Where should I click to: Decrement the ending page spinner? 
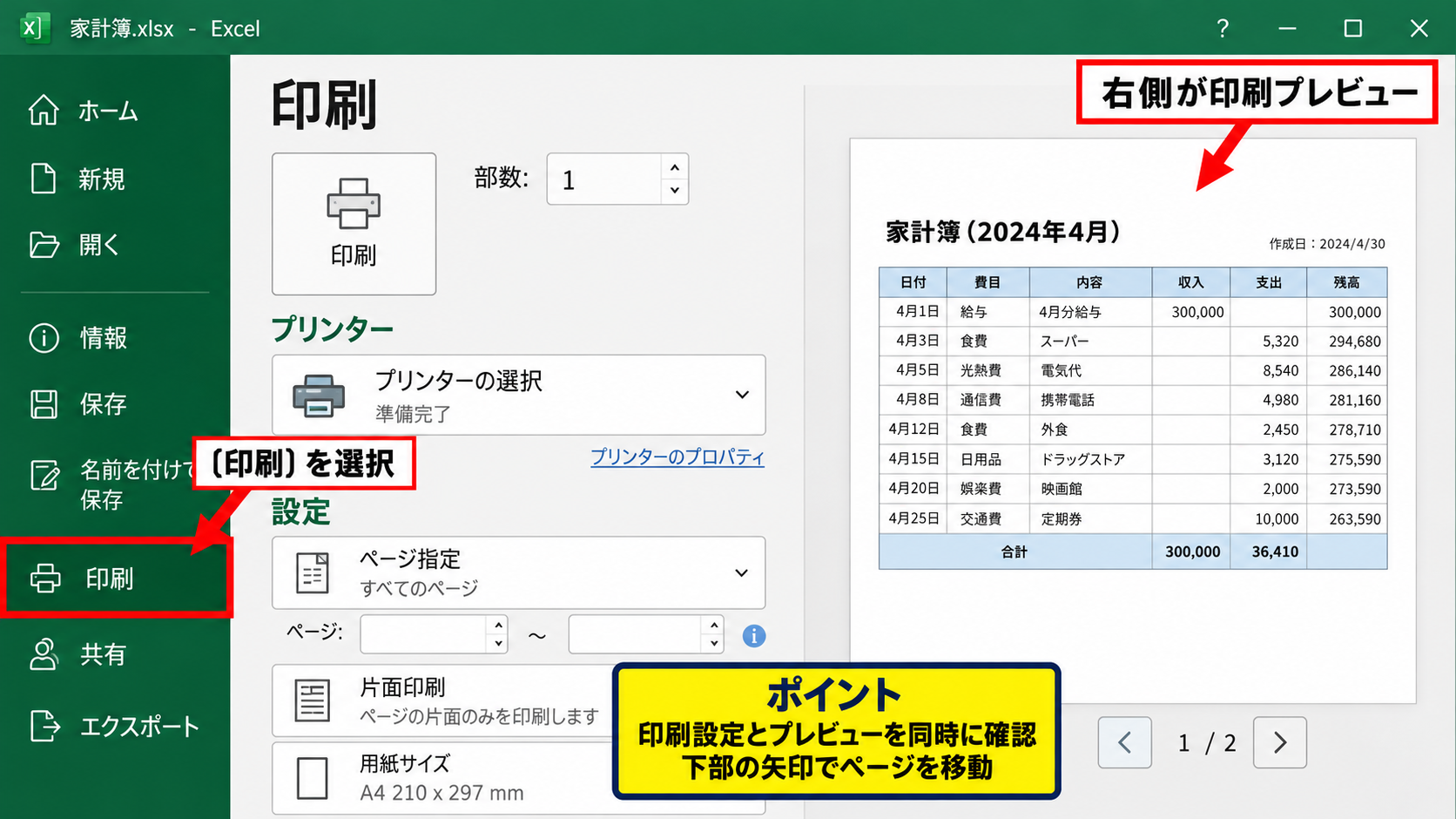tap(714, 644)
